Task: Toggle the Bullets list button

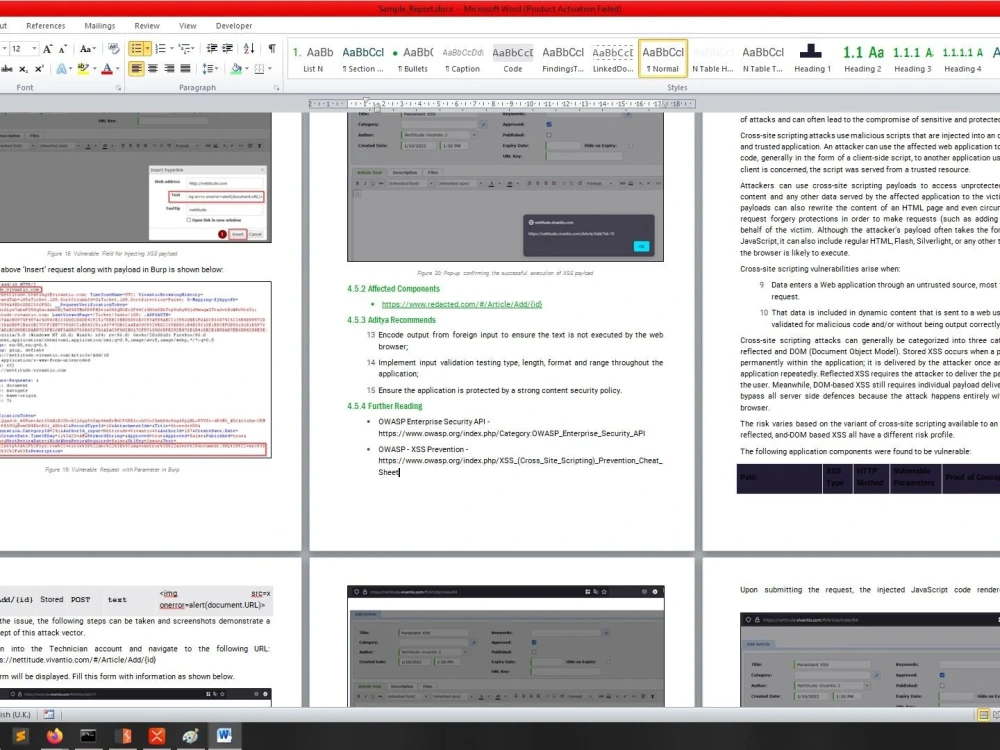Action: [x=136, y=48]
